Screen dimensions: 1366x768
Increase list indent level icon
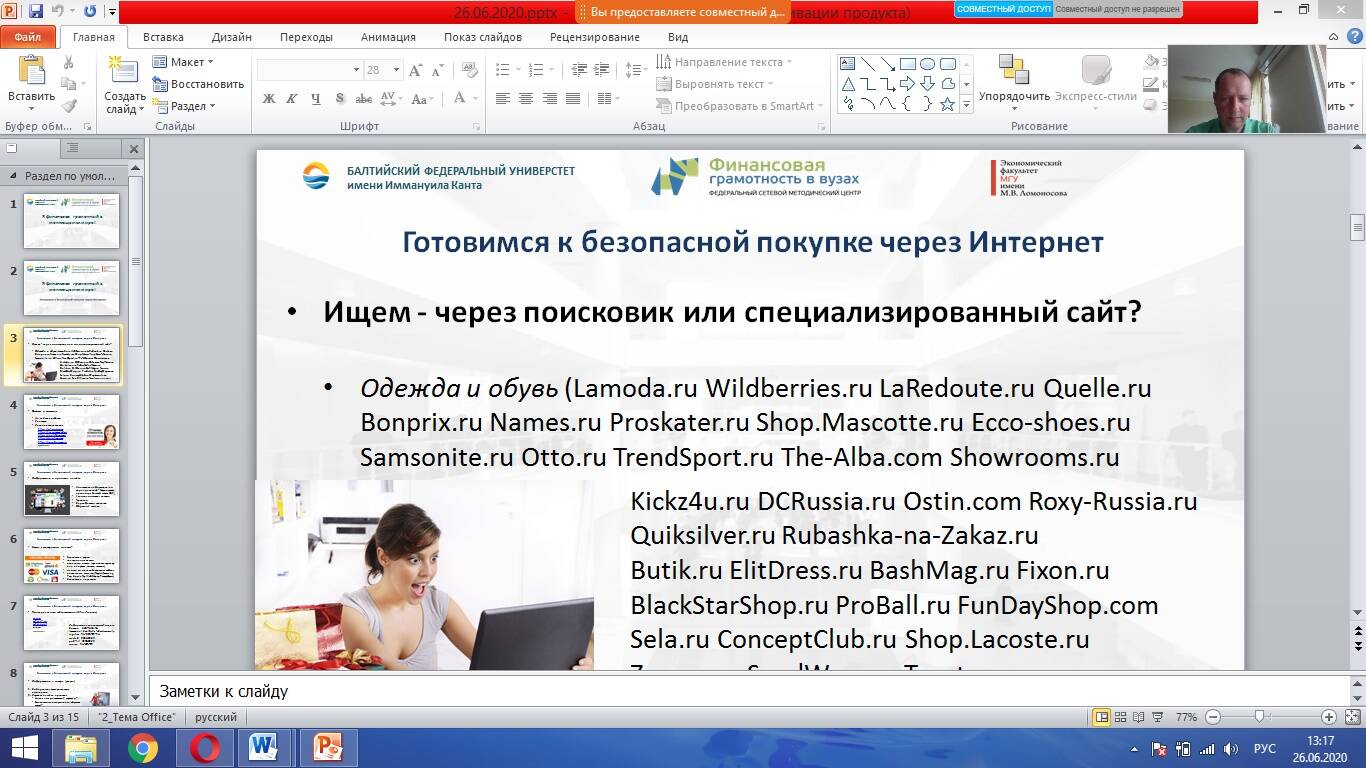pos(601,70)
